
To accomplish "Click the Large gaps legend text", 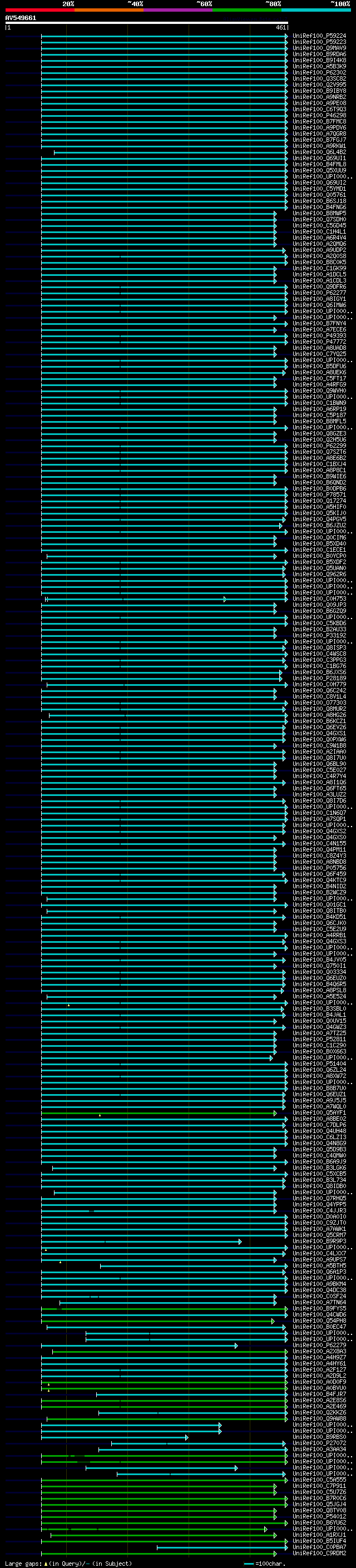I will 24,1563.
